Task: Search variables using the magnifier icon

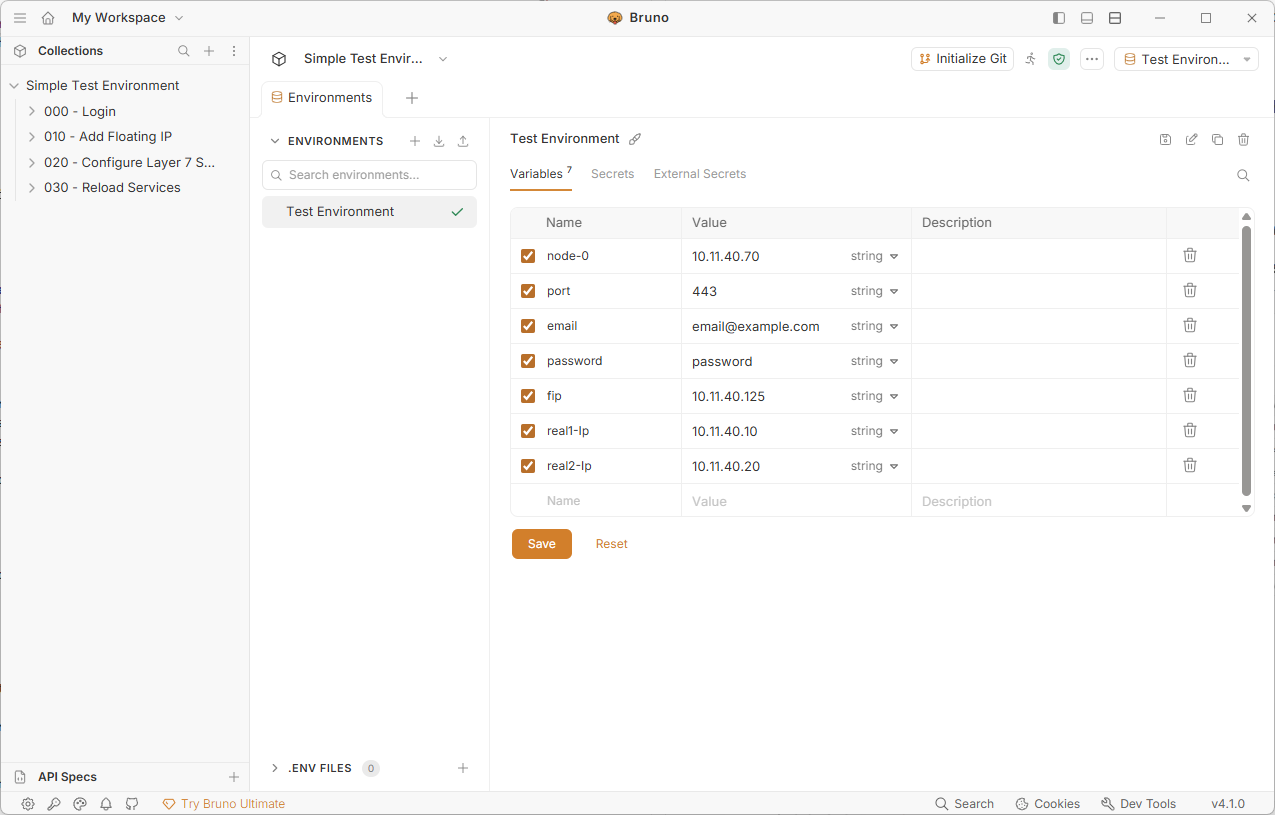Action: coord(1243,175)
